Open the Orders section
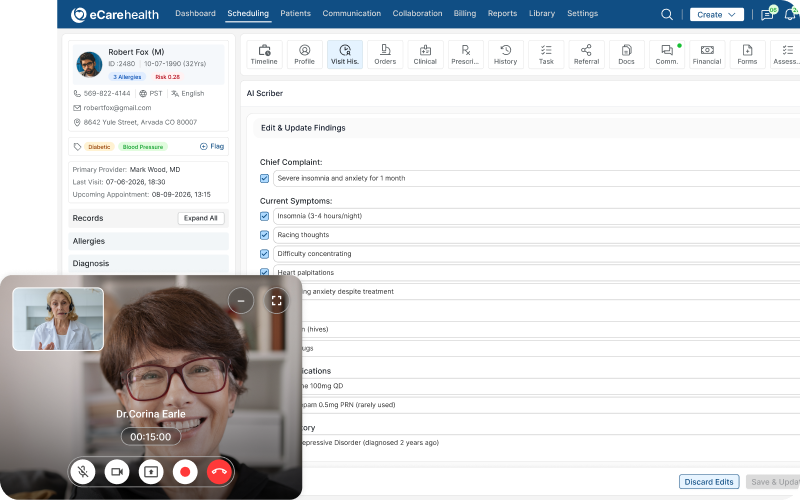This screenshot has width=800, height=500. pos(385,55)
